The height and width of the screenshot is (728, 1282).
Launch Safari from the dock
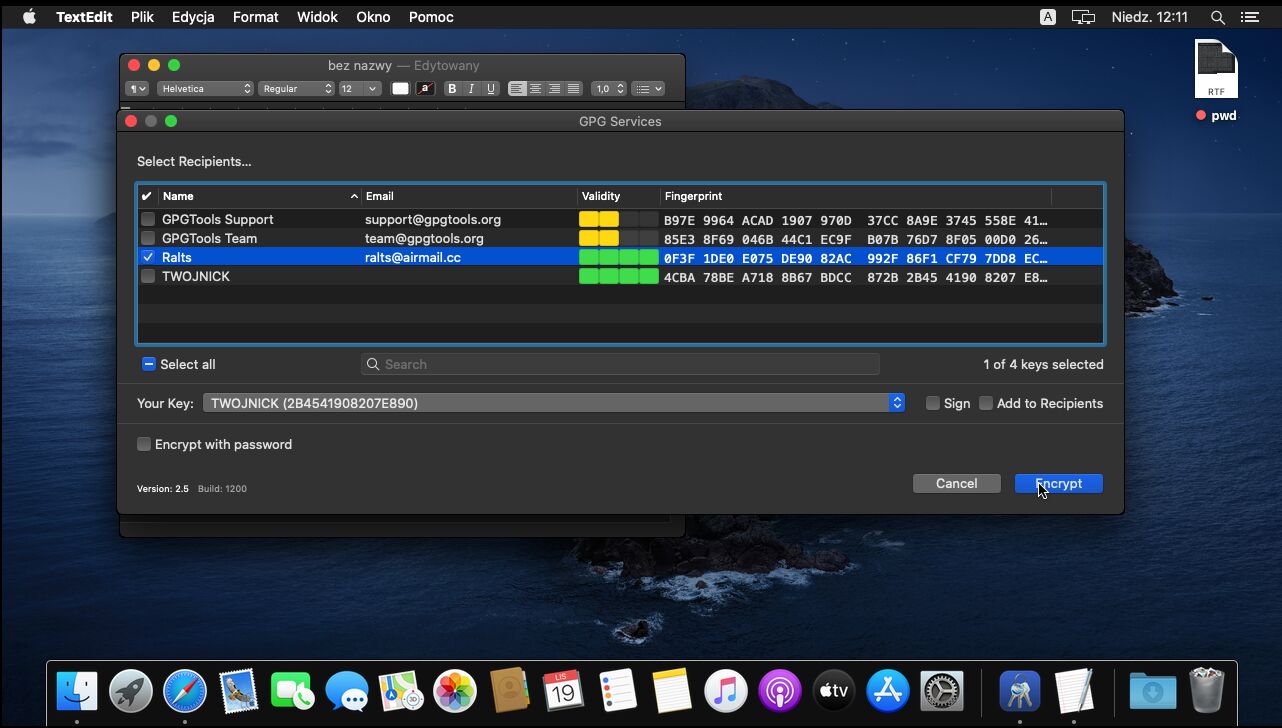[x=185, y=690]
